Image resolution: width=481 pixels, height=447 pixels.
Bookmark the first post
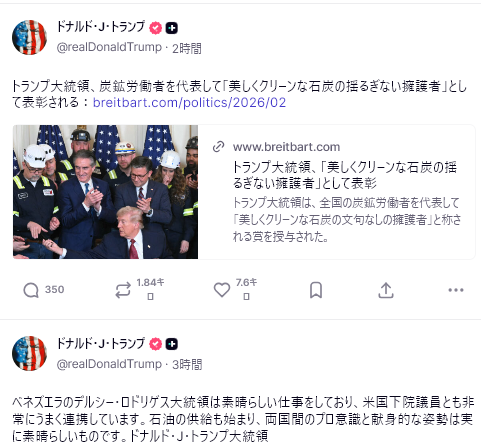[x=316, y=290]
